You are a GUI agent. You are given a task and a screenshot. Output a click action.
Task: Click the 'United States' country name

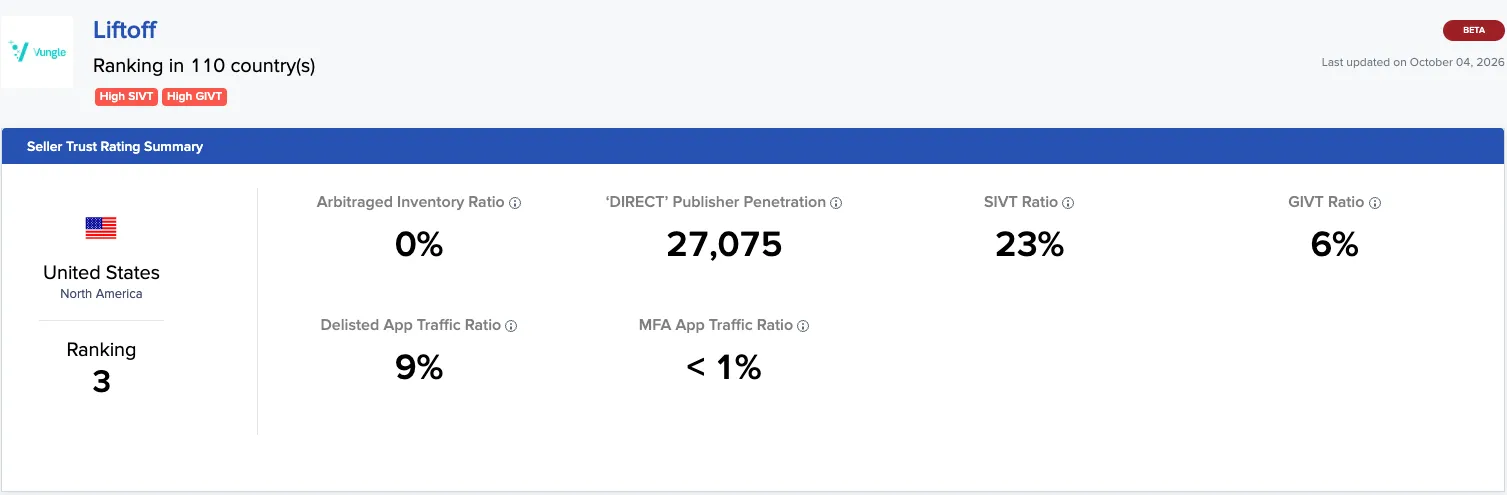(x=101, y=272)
